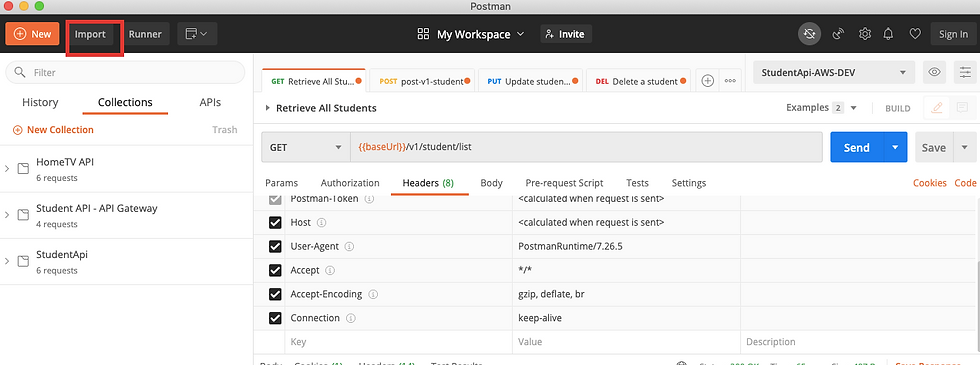Click the blue Send button

(857, 148)
